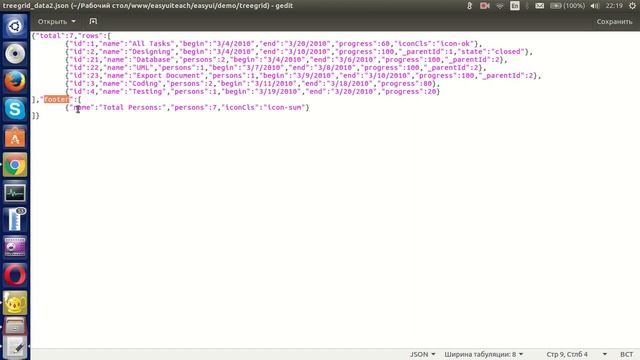Launch Google Chrome from the dock
The image size is (640, 360).
point(15,165)
